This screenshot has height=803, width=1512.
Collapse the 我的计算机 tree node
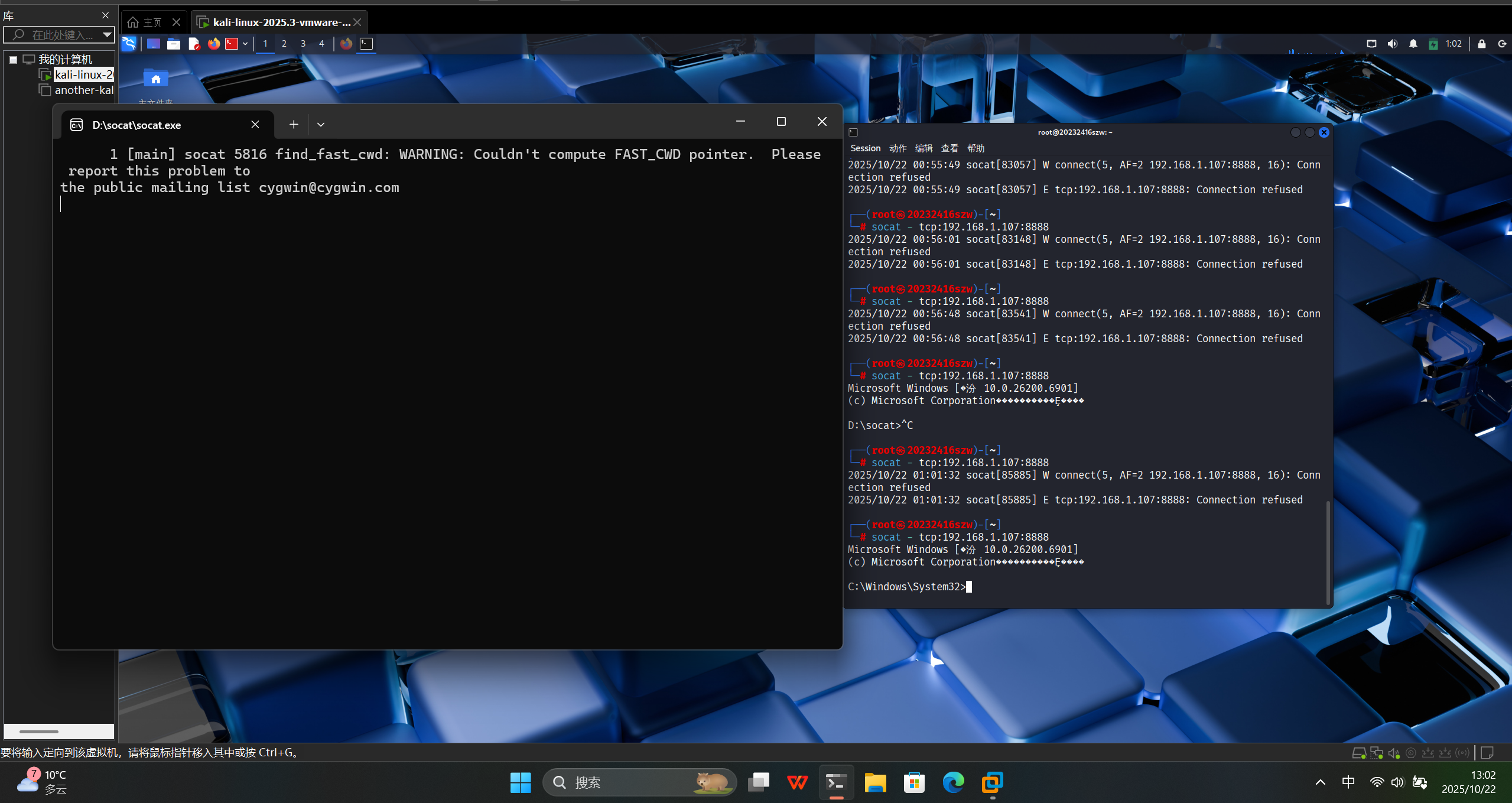point(13,60)
